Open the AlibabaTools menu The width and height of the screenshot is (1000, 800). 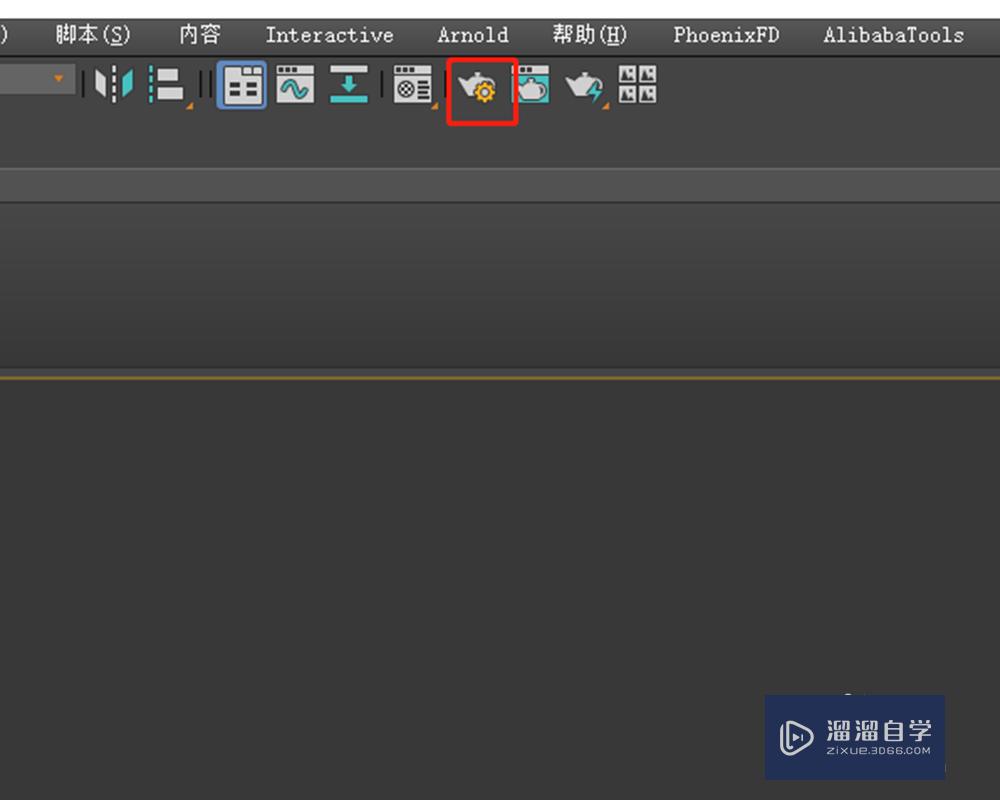(893, 35)
